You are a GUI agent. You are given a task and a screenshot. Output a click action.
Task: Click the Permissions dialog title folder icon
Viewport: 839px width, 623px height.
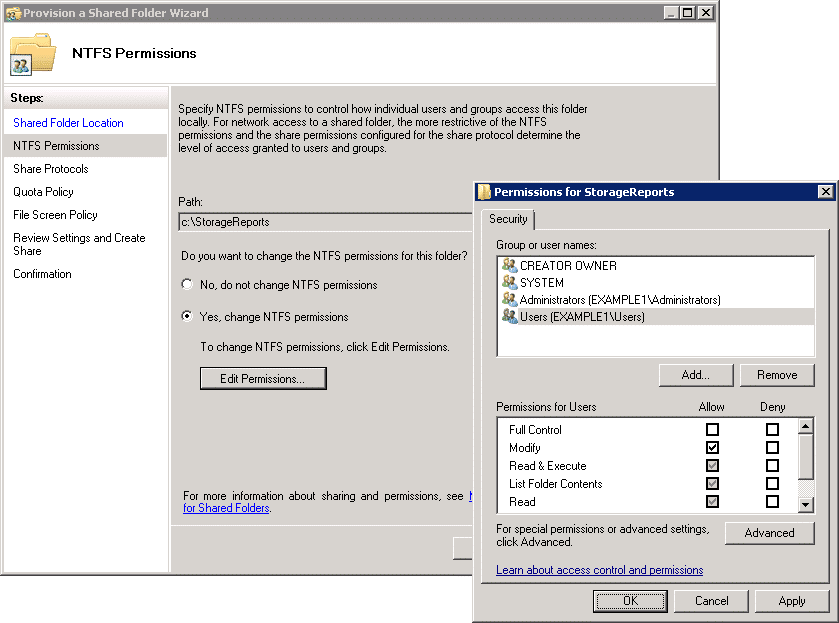tap(484, 192)
